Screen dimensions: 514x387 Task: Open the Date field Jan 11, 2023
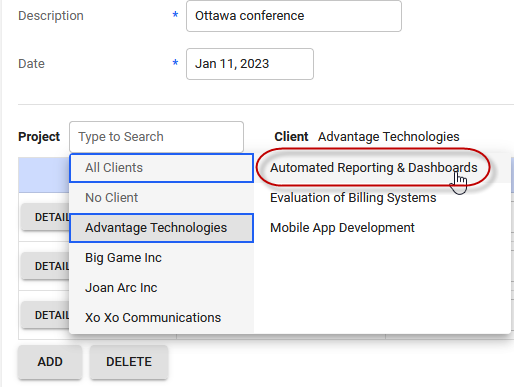[x=250, y=64]
